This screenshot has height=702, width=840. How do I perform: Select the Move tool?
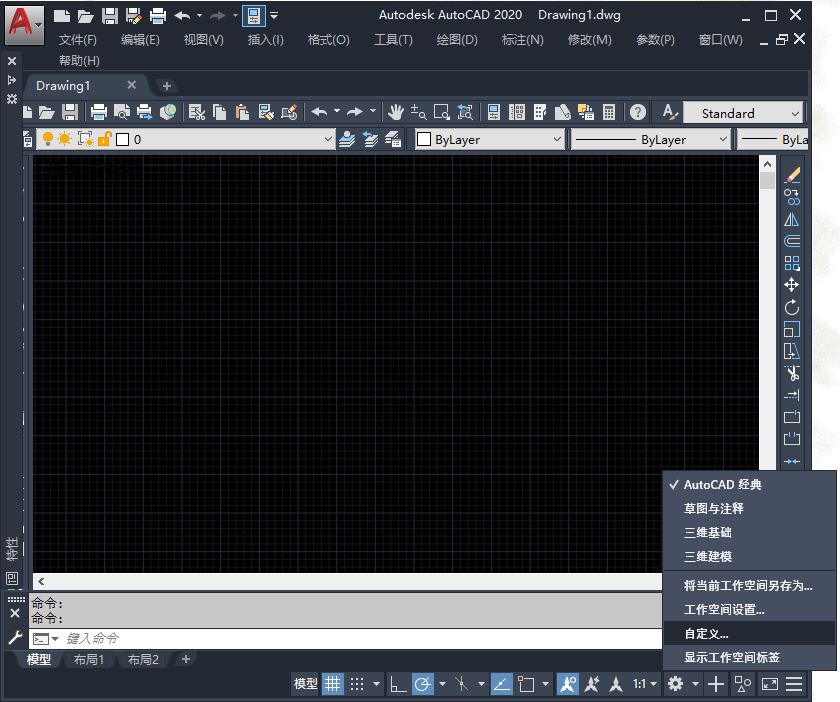coord(791,285)
